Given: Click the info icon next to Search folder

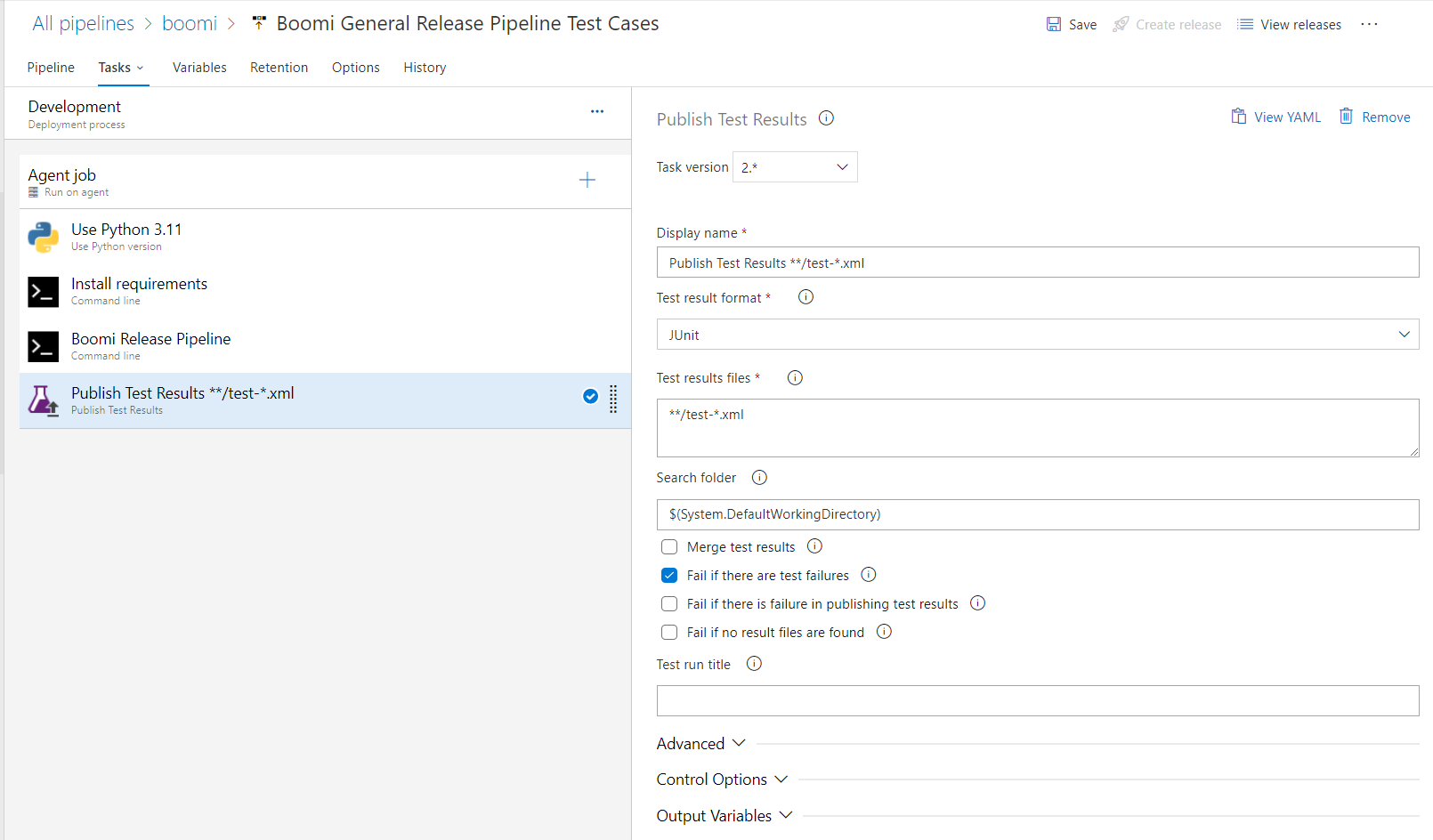Looking at the screenshot, I should (x=759, y=478).
